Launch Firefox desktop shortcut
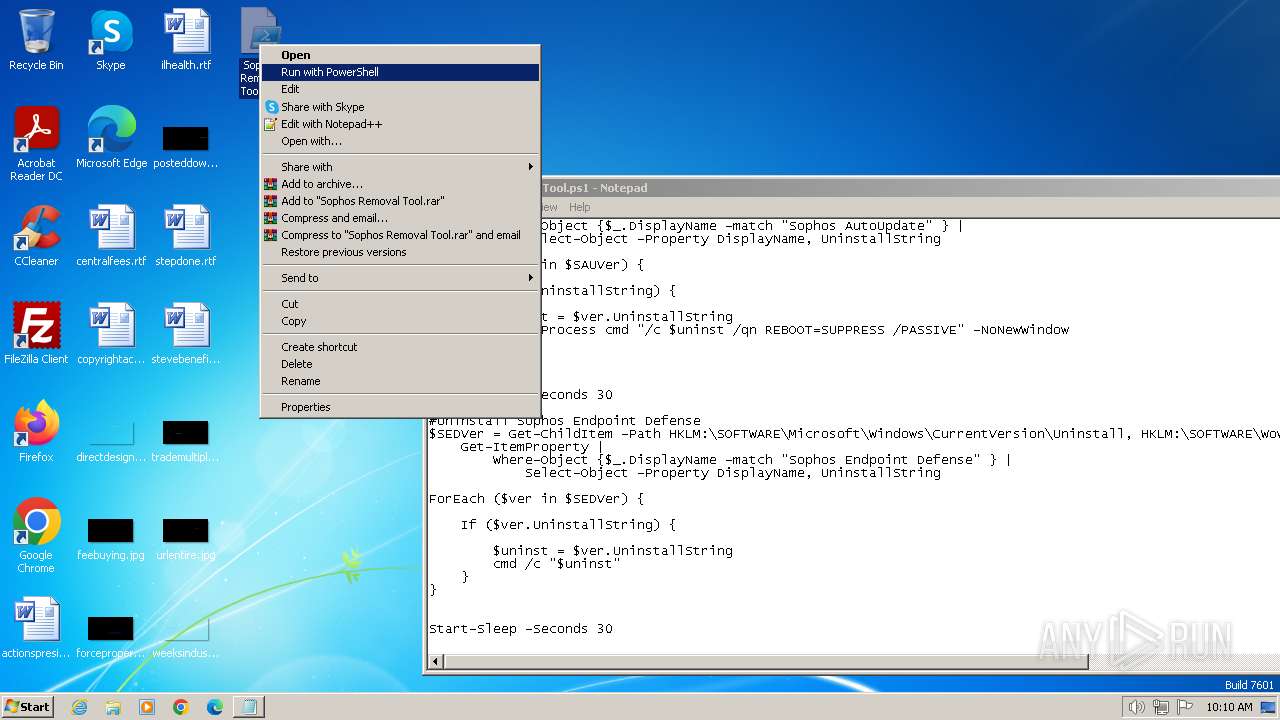 click(36, 432)
